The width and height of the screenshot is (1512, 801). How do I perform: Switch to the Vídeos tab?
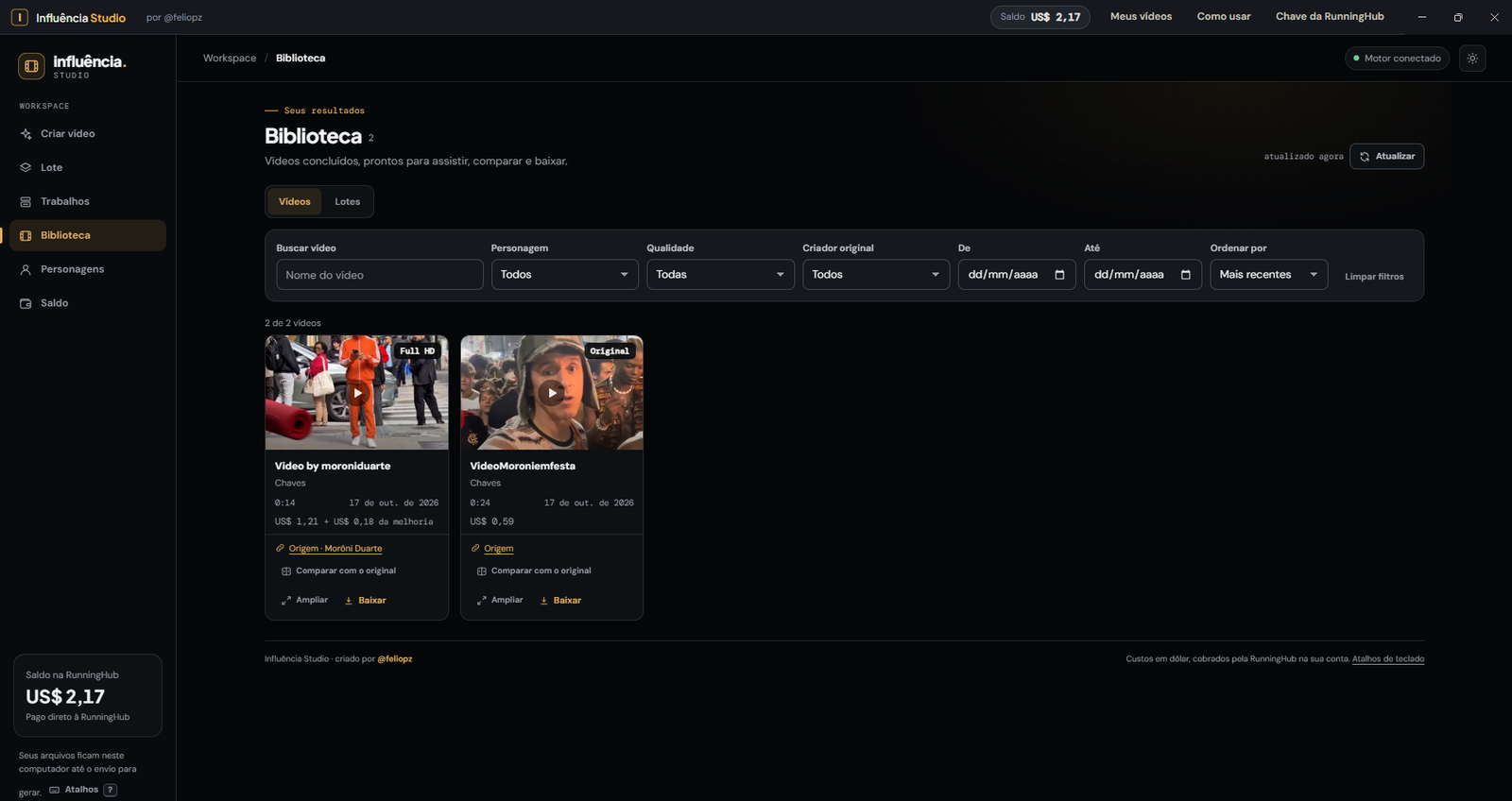295,202
